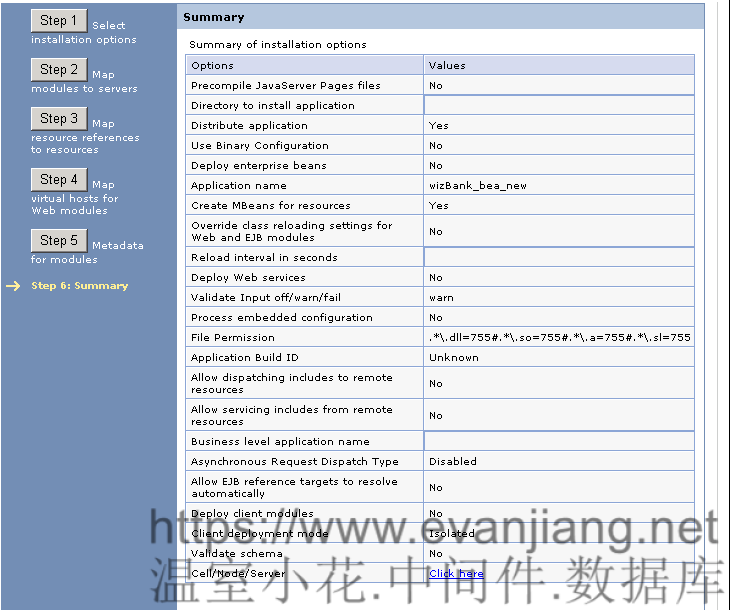Image resolution: width=730 pixels, height=610 pixels.
Task: Select Step 5 metadata for modules
Action: click(x=59, y=241)
